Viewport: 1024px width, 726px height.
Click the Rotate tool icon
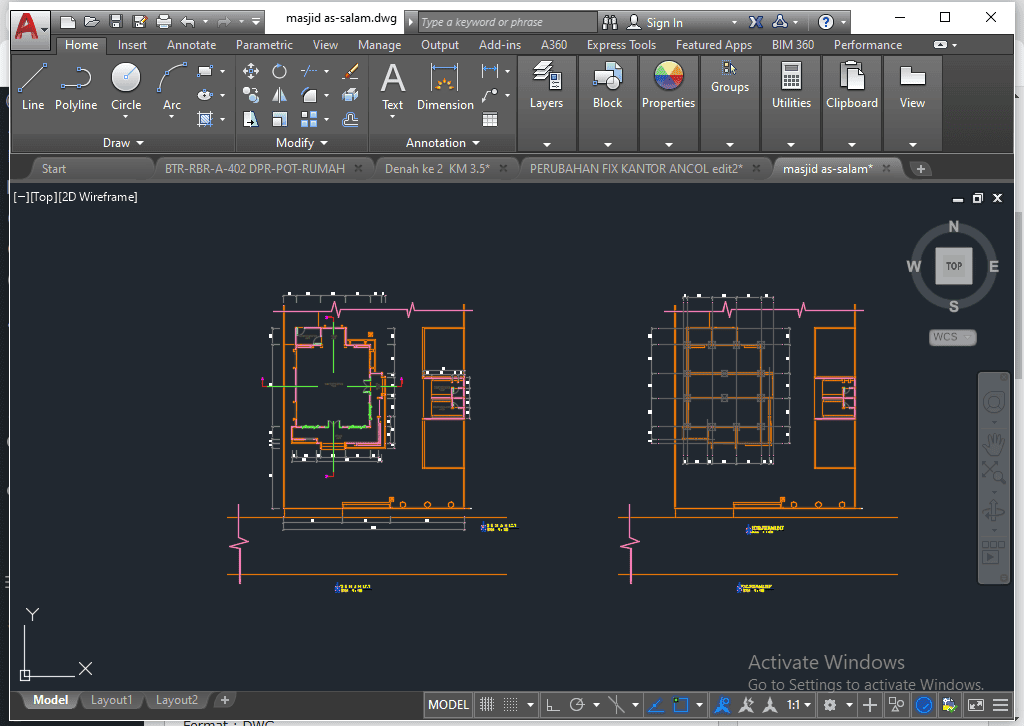(280, 71)
